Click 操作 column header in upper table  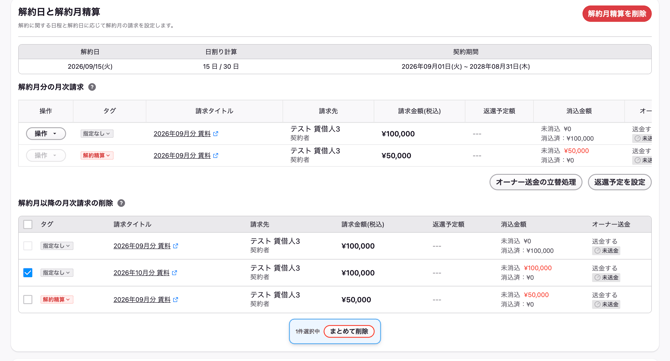coord(46,111)
